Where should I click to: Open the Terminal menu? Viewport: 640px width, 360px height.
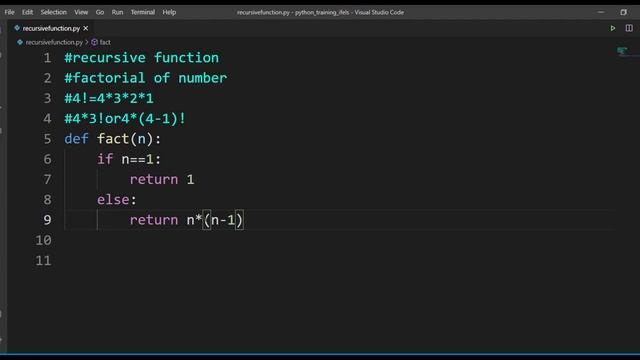click(142, 12)
